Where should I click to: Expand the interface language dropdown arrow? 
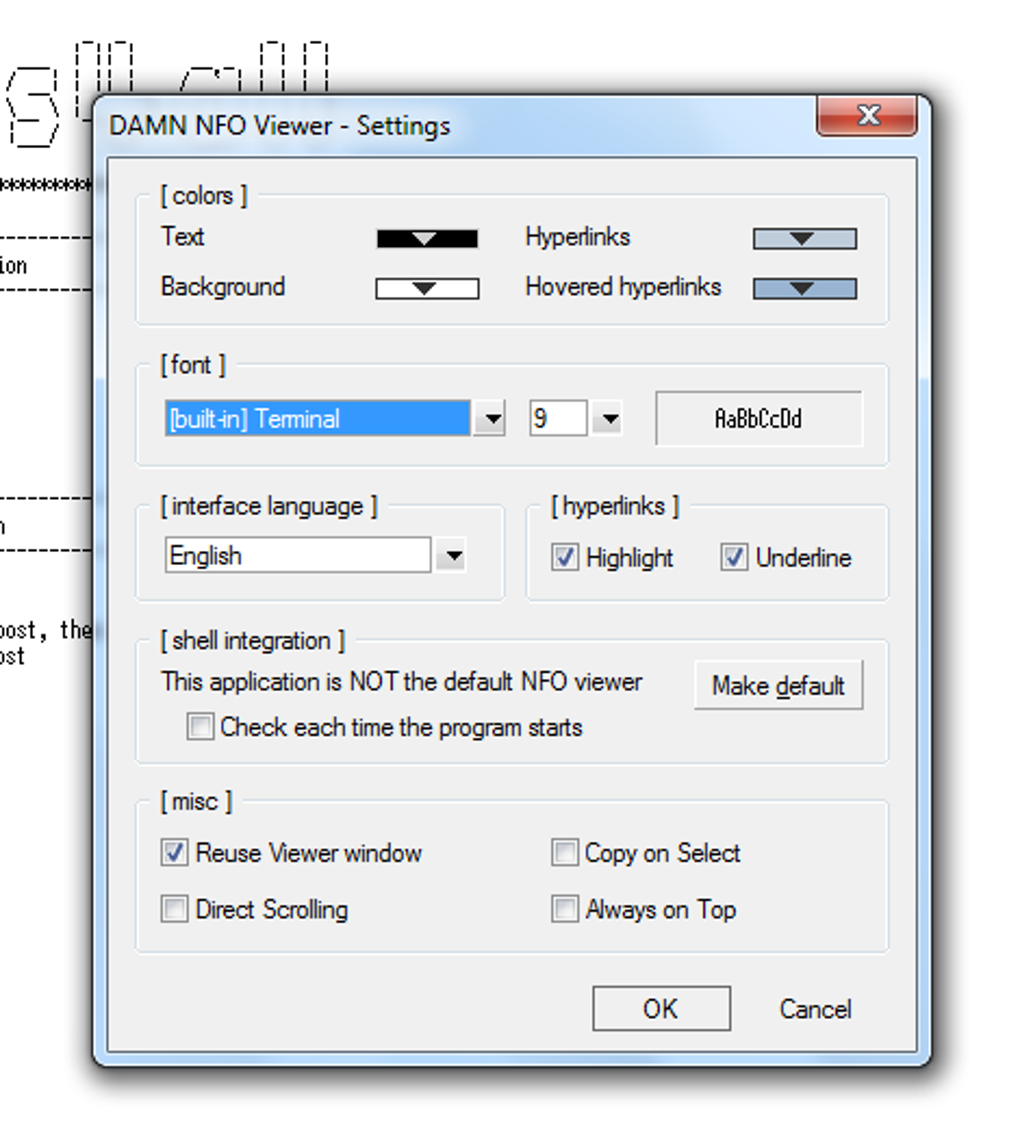tap(453, 555)
